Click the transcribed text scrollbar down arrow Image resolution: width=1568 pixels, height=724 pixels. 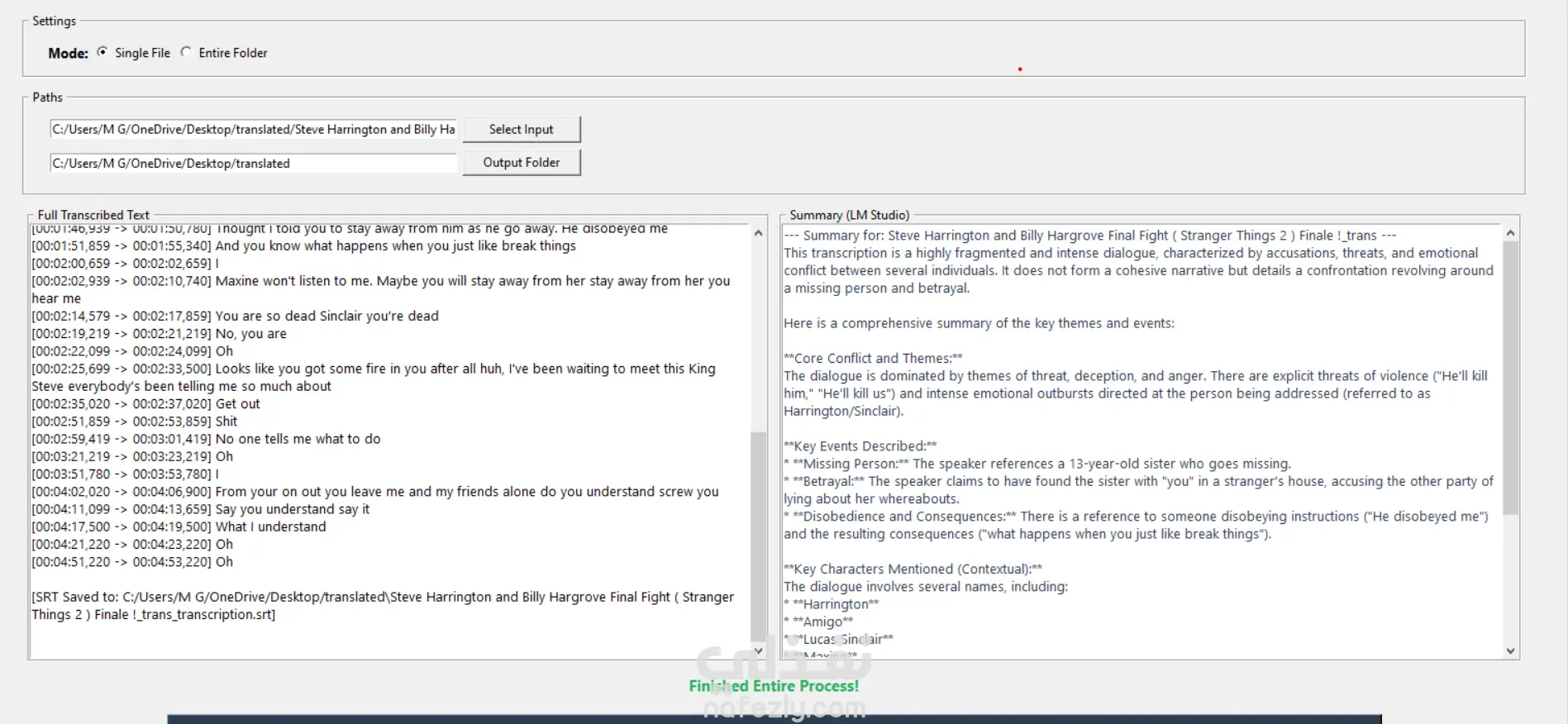(x=758, y=651)
